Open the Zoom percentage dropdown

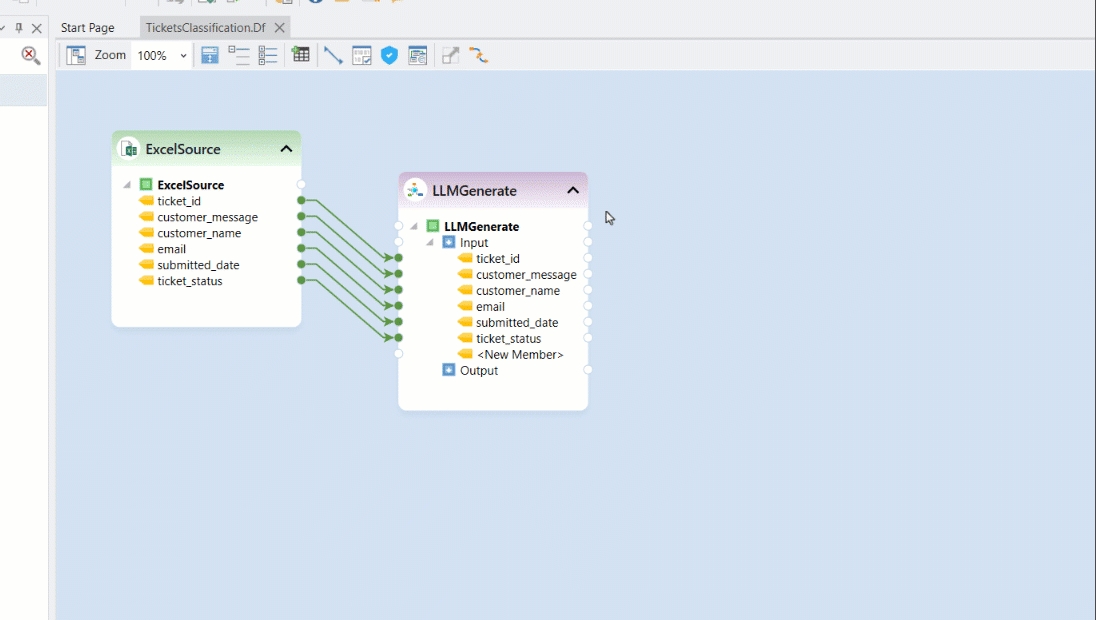(x=183, y=56)
